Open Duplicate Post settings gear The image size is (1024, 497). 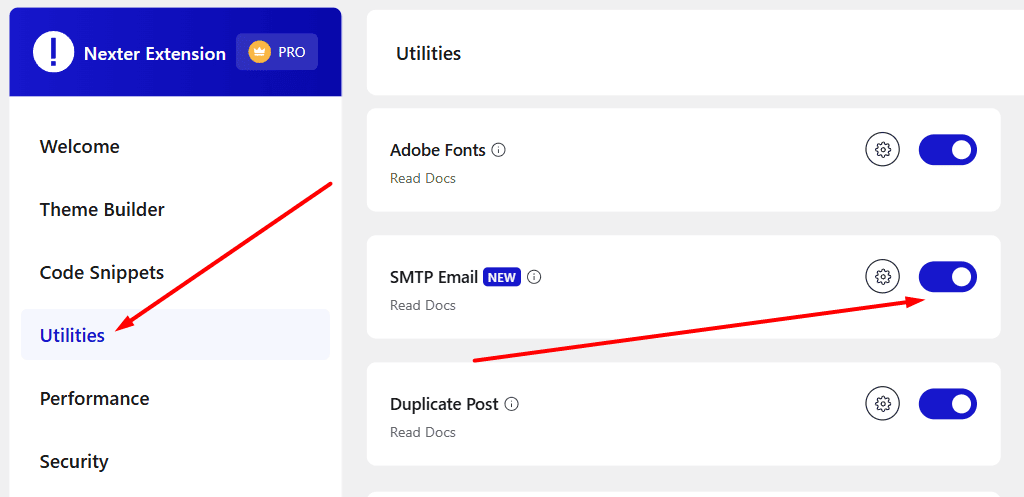[x=882, y=404]
